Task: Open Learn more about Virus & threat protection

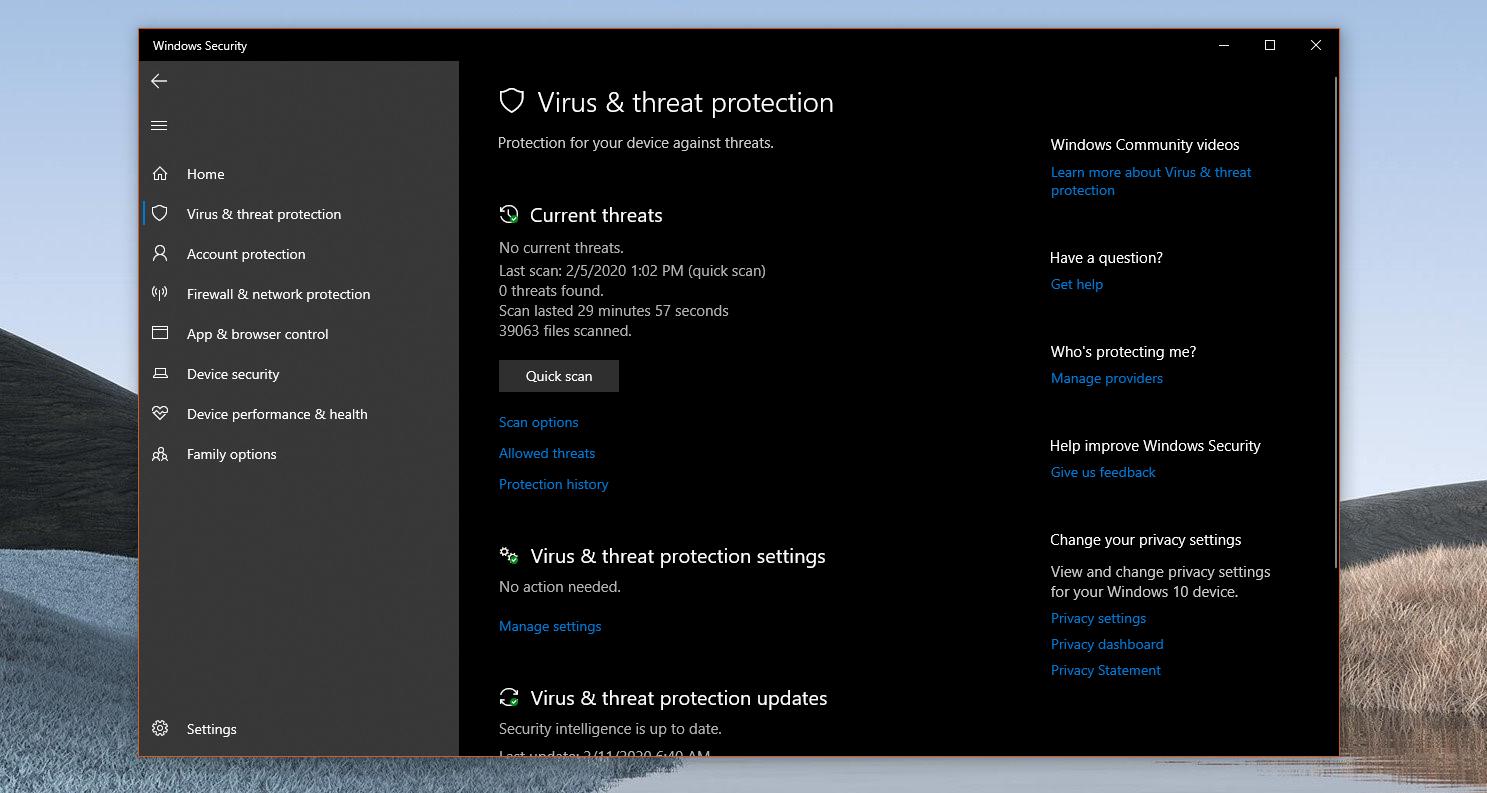Action: (x=1151, y=181)
